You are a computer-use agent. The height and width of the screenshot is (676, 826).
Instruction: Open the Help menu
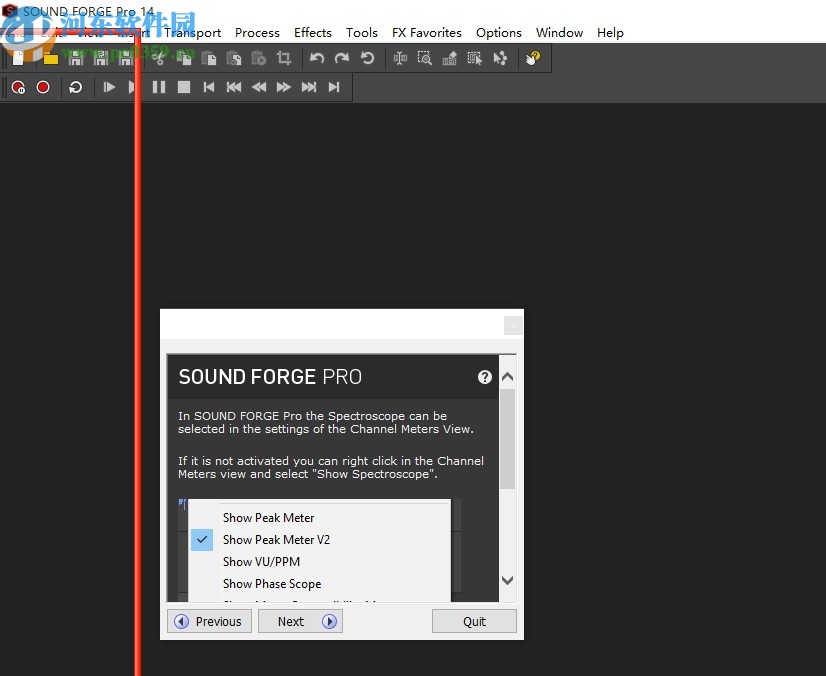click(610, 33)
